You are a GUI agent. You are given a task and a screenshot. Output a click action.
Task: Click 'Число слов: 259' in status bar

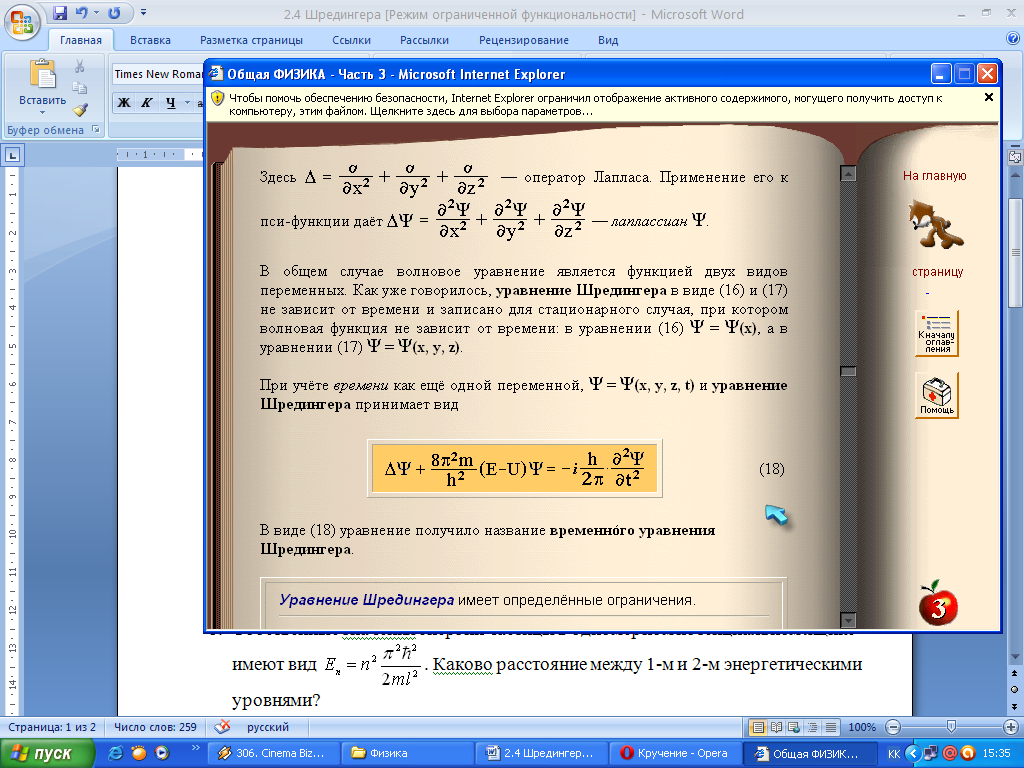tap(155, 727)
